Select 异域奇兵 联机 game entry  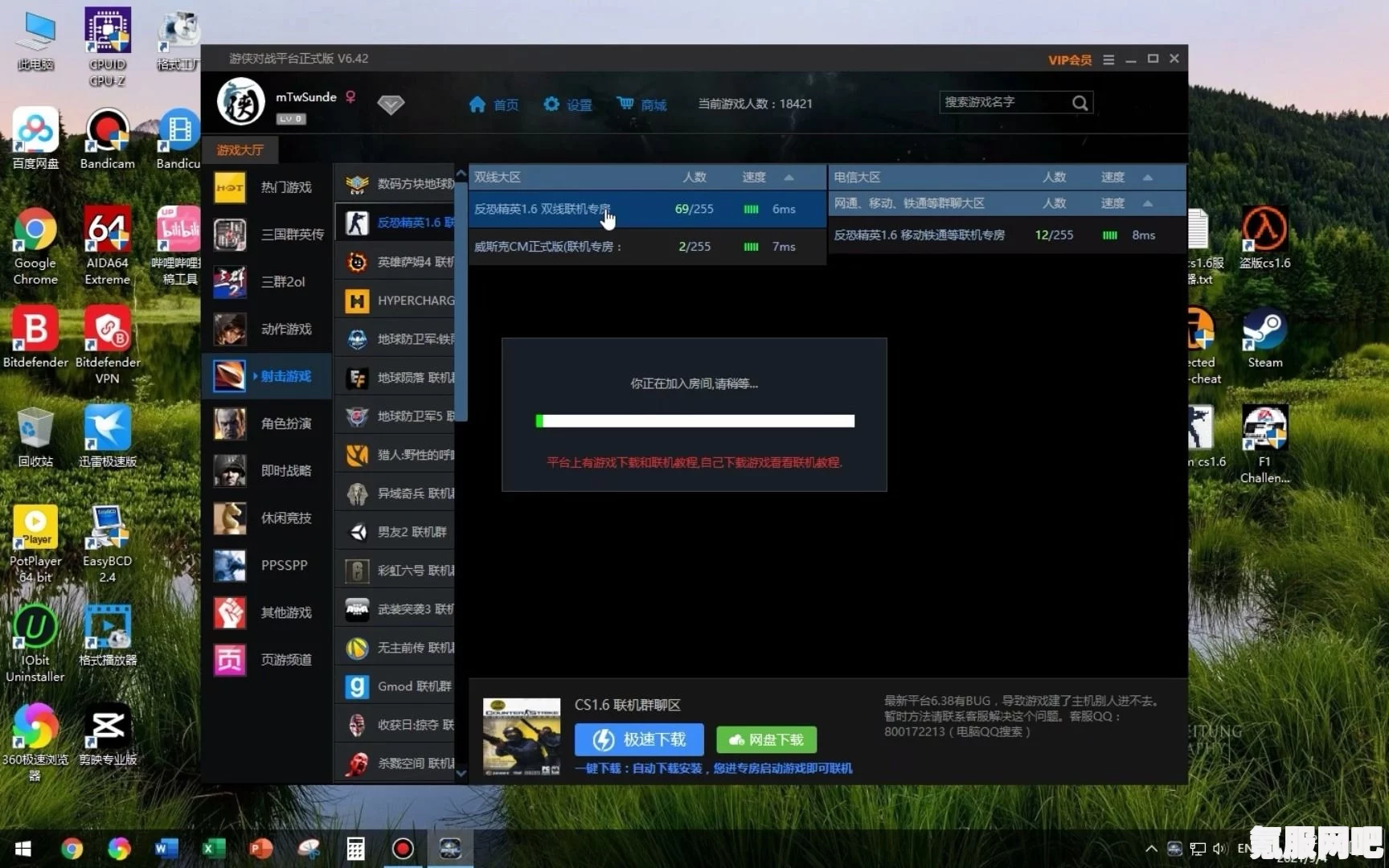[395, 493]
